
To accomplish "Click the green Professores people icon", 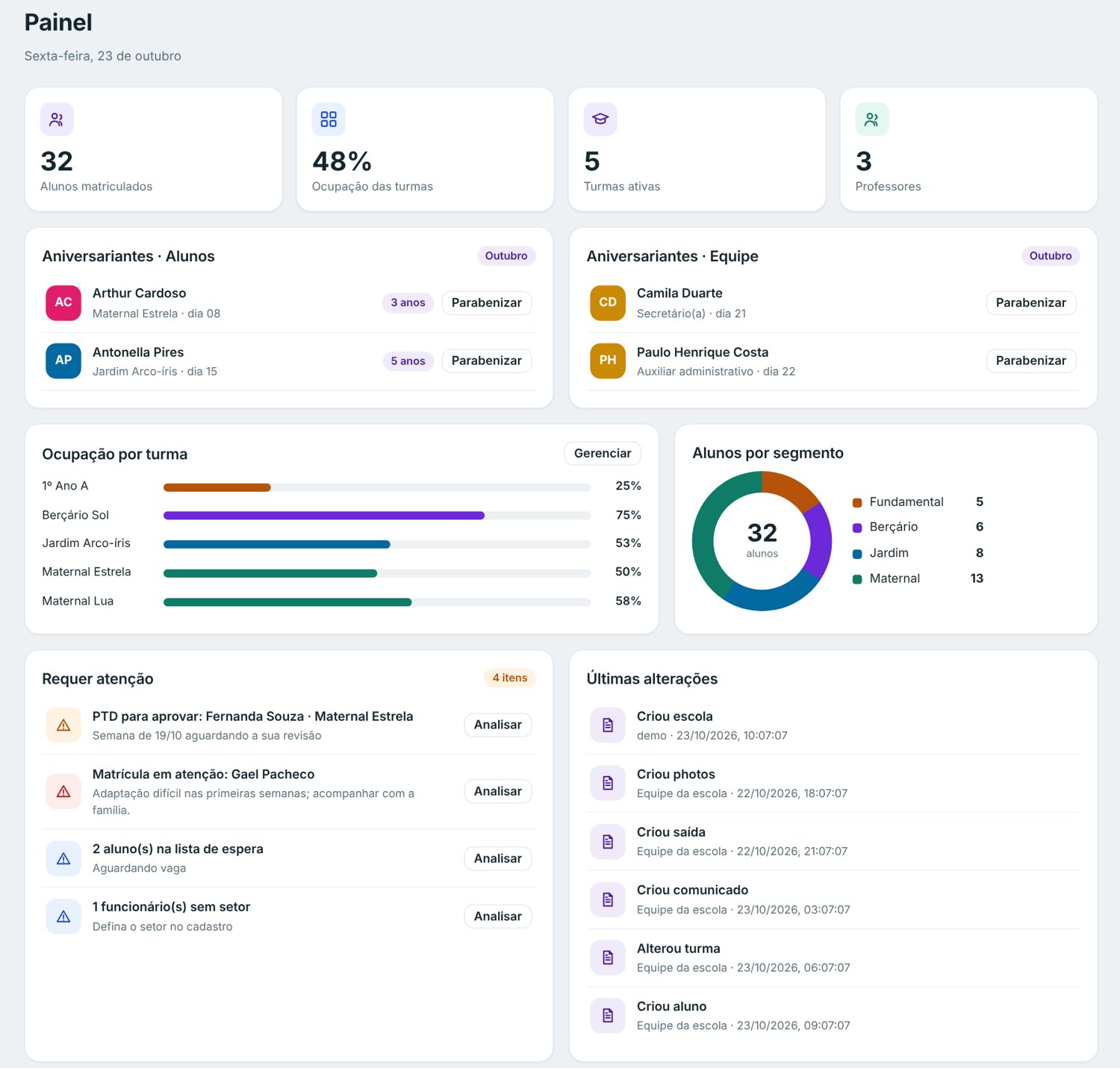I will pos(872,119).
